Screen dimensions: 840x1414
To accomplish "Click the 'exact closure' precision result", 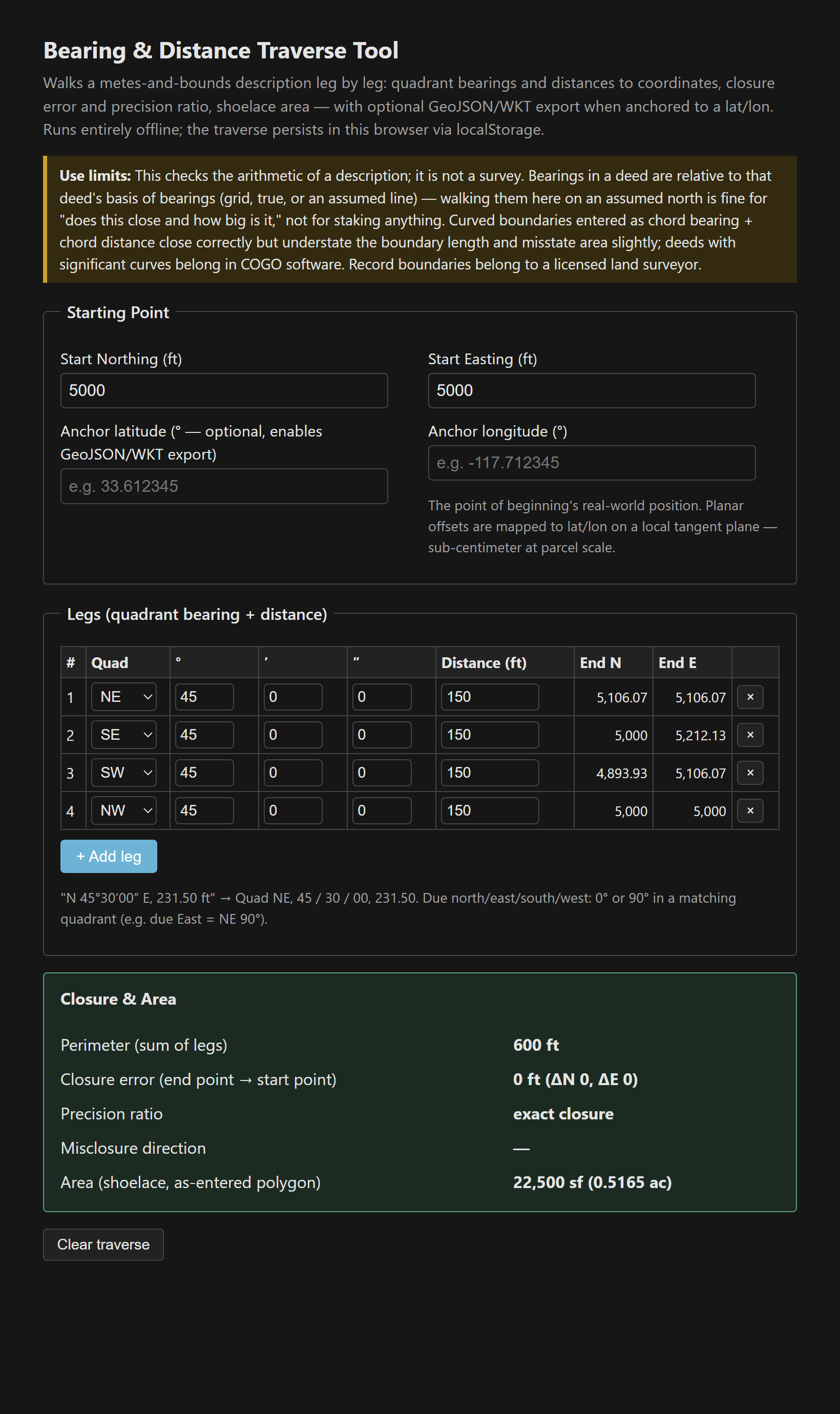I will tap(563, 1114).
